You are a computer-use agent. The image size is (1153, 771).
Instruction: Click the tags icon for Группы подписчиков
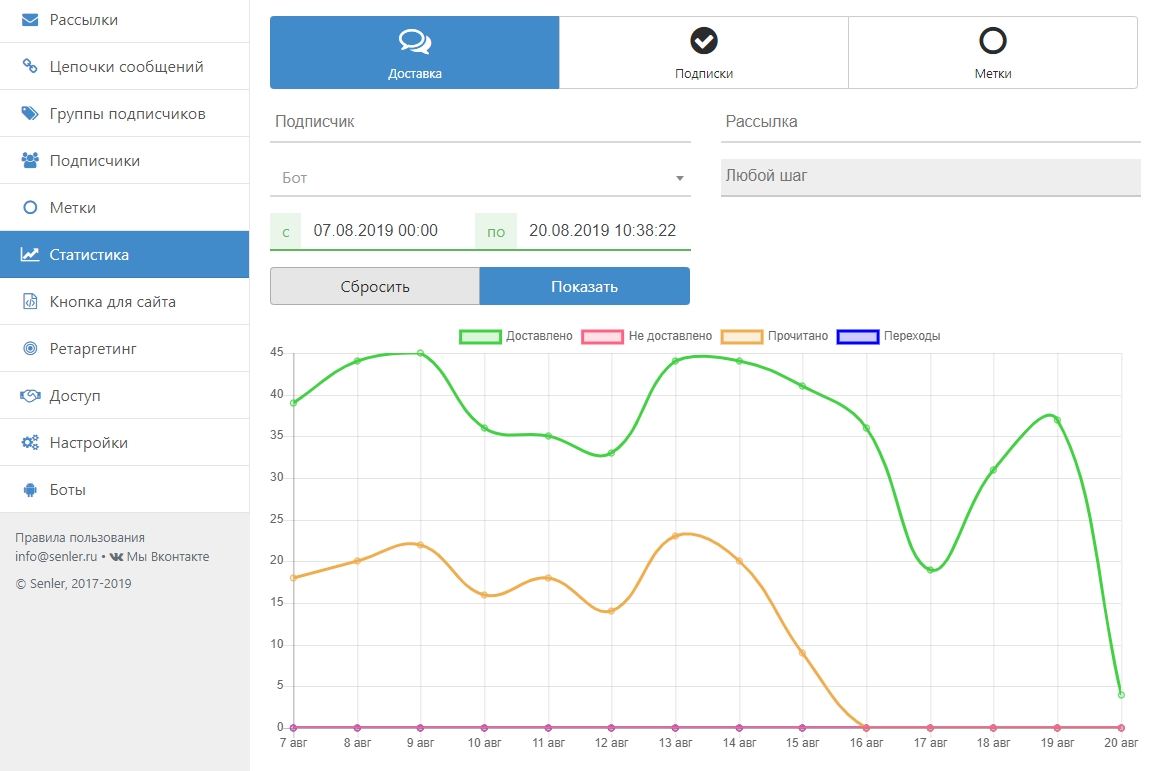[30, 114]
